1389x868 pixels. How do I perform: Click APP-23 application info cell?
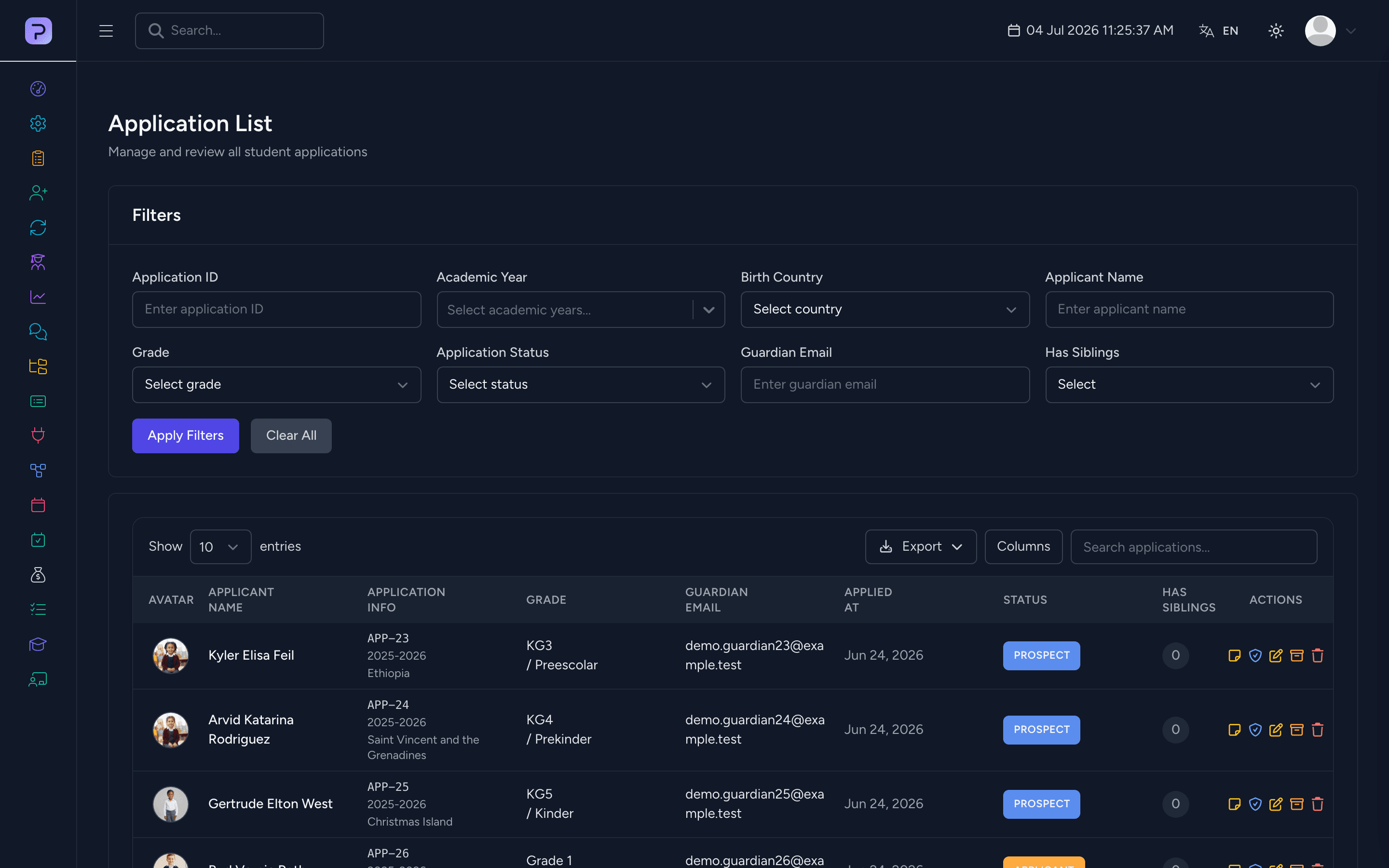(x=396, y=656)
